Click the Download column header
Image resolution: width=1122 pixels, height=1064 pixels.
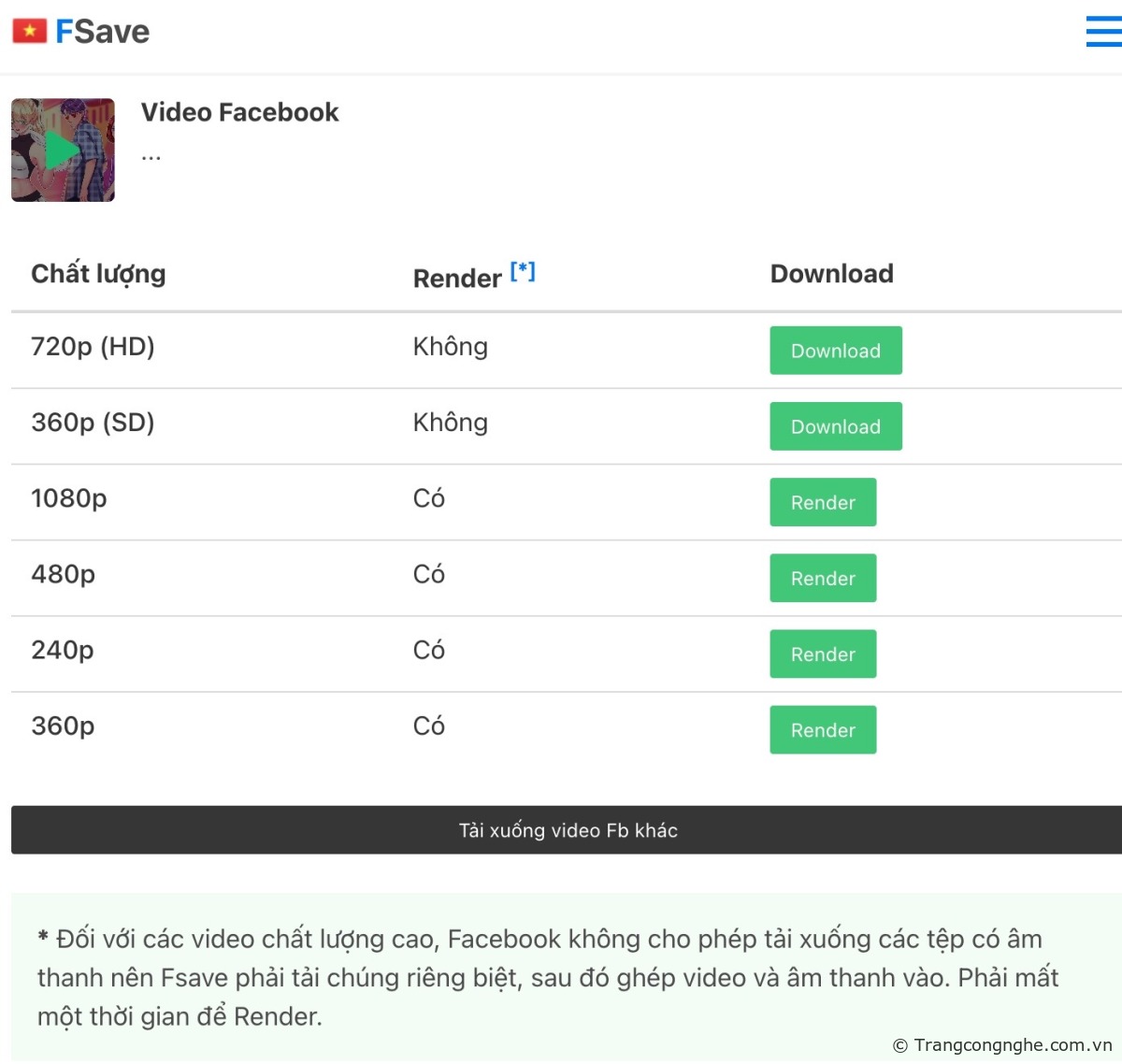coord(831,274)
